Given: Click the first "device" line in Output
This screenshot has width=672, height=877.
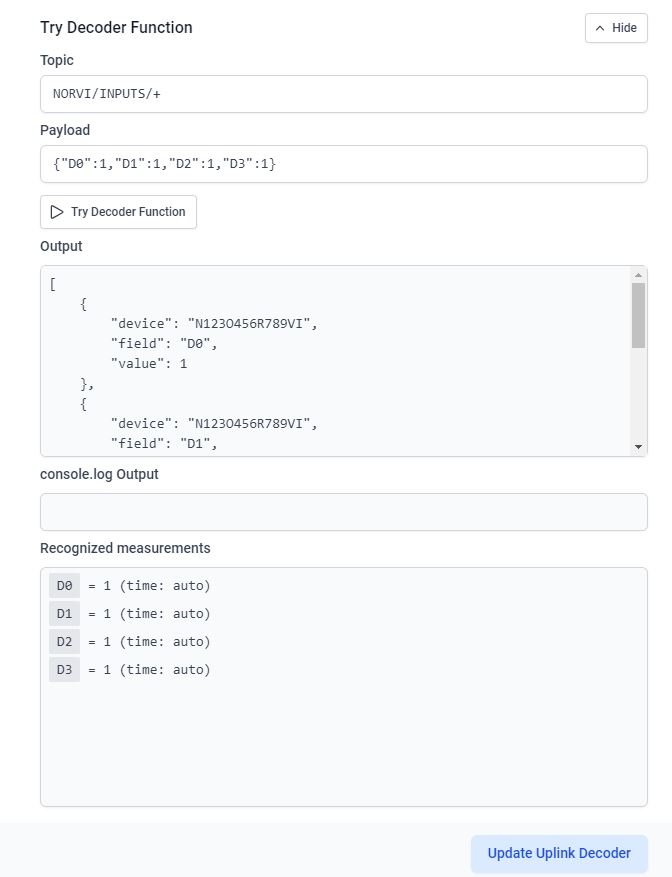Looking at the screenshot, I should click(x=214, y=324).
